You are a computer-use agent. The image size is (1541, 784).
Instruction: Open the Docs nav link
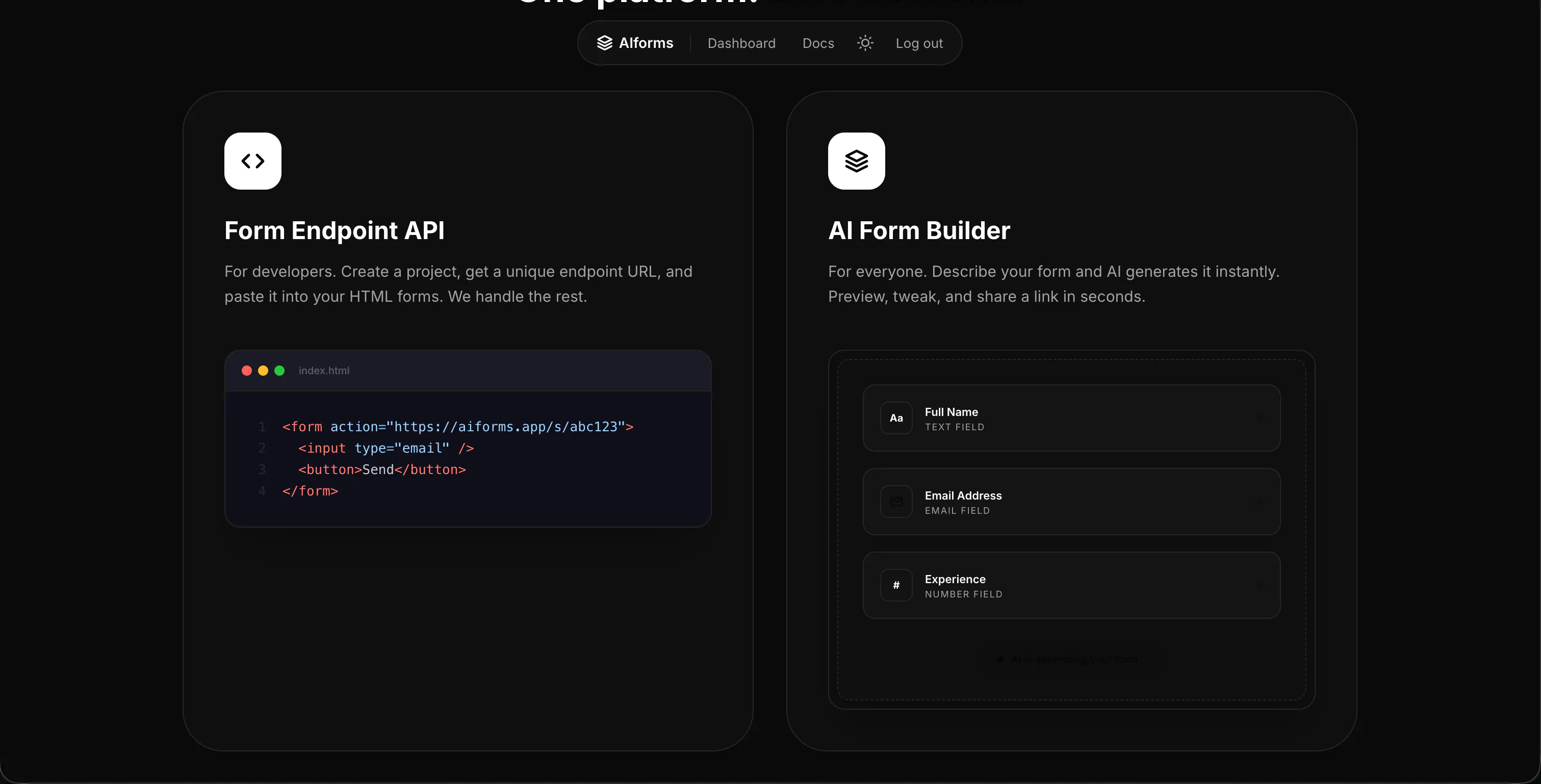click(818, 43)
